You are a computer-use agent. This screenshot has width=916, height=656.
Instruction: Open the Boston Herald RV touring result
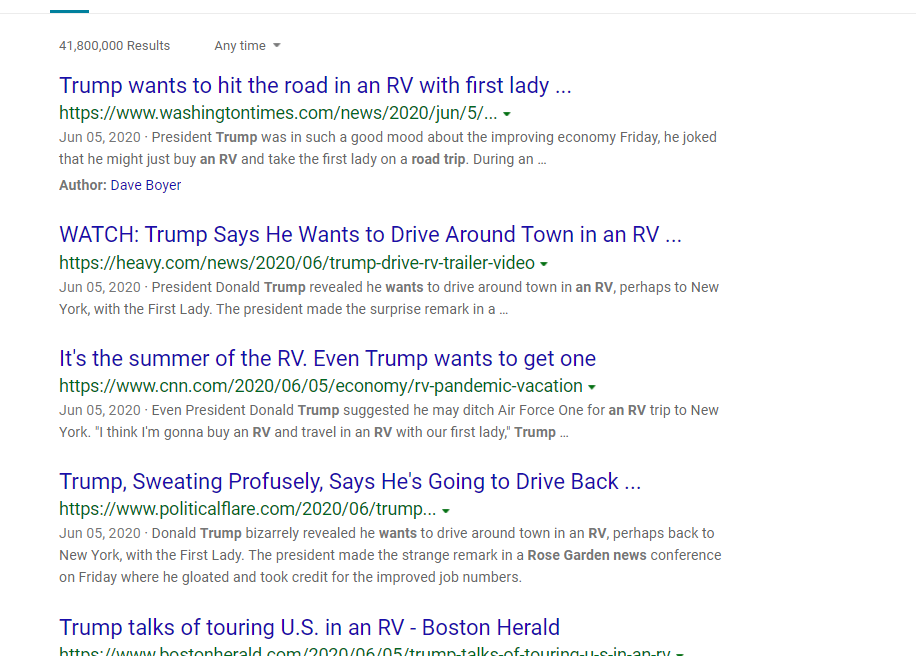click(310, 627)
